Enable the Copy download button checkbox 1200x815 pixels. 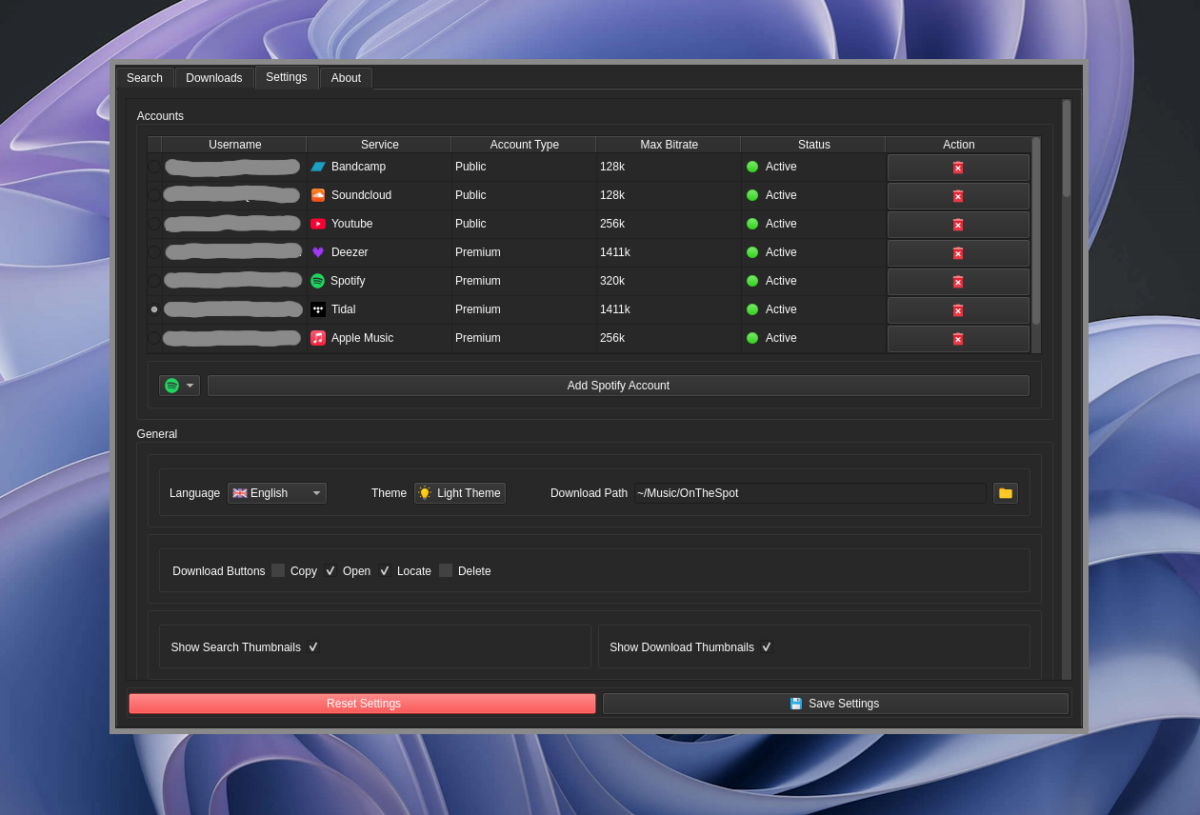point(278,571)
